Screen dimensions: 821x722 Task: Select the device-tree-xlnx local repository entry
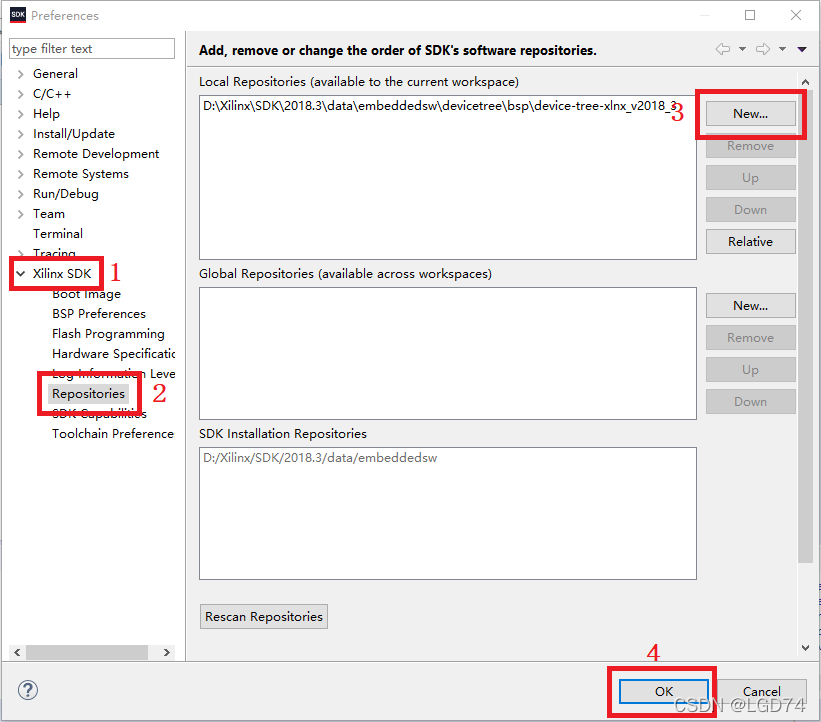[439, 106]
